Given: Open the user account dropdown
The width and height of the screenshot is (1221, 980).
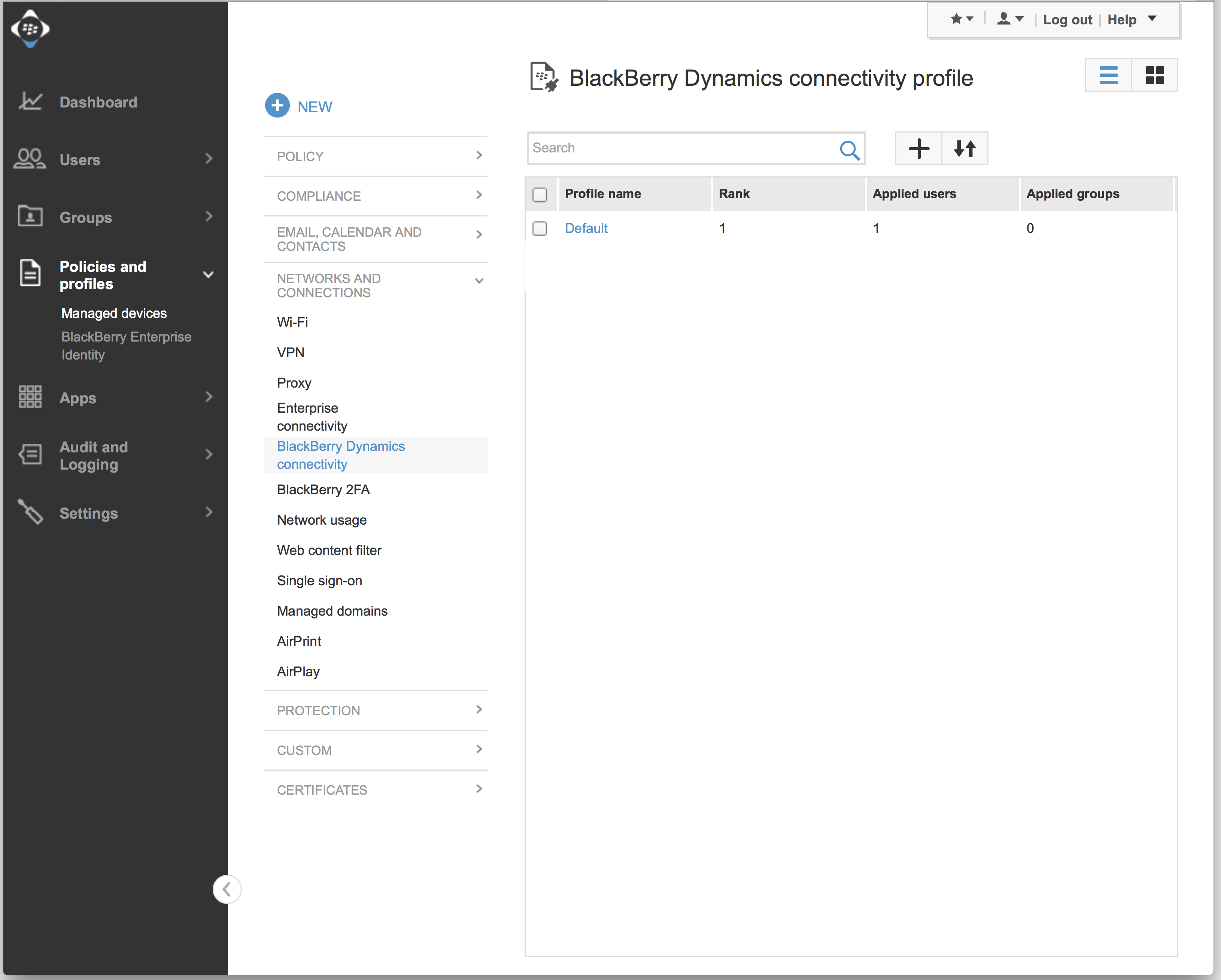Looking at the screenshot, I should pos(1010,19).
